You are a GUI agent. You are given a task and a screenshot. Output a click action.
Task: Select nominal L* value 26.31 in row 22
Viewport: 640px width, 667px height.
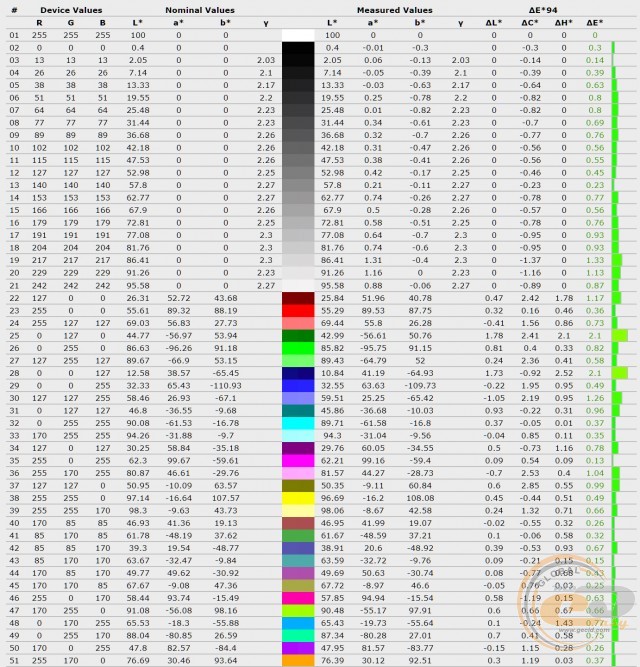tap(138, 298)
